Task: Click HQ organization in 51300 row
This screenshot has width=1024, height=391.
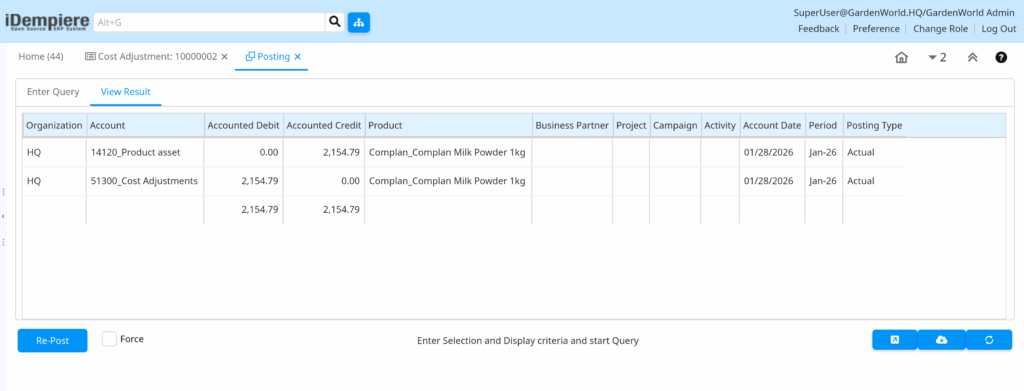Action: point(33,181)
